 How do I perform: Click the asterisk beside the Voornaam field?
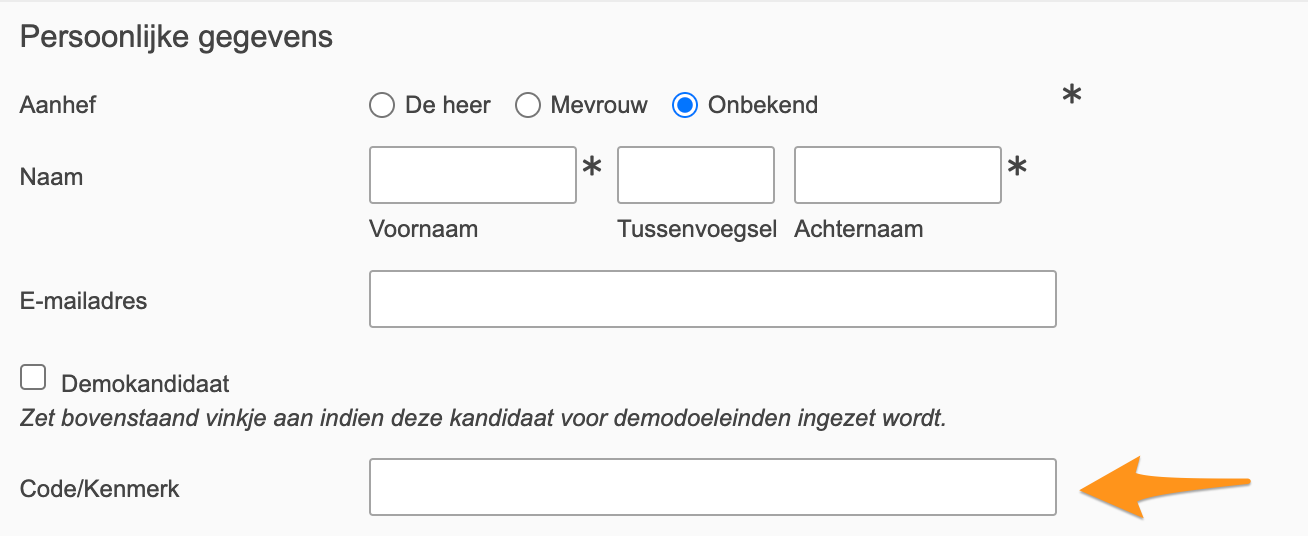pyautogui.click(x=592, y=168)
